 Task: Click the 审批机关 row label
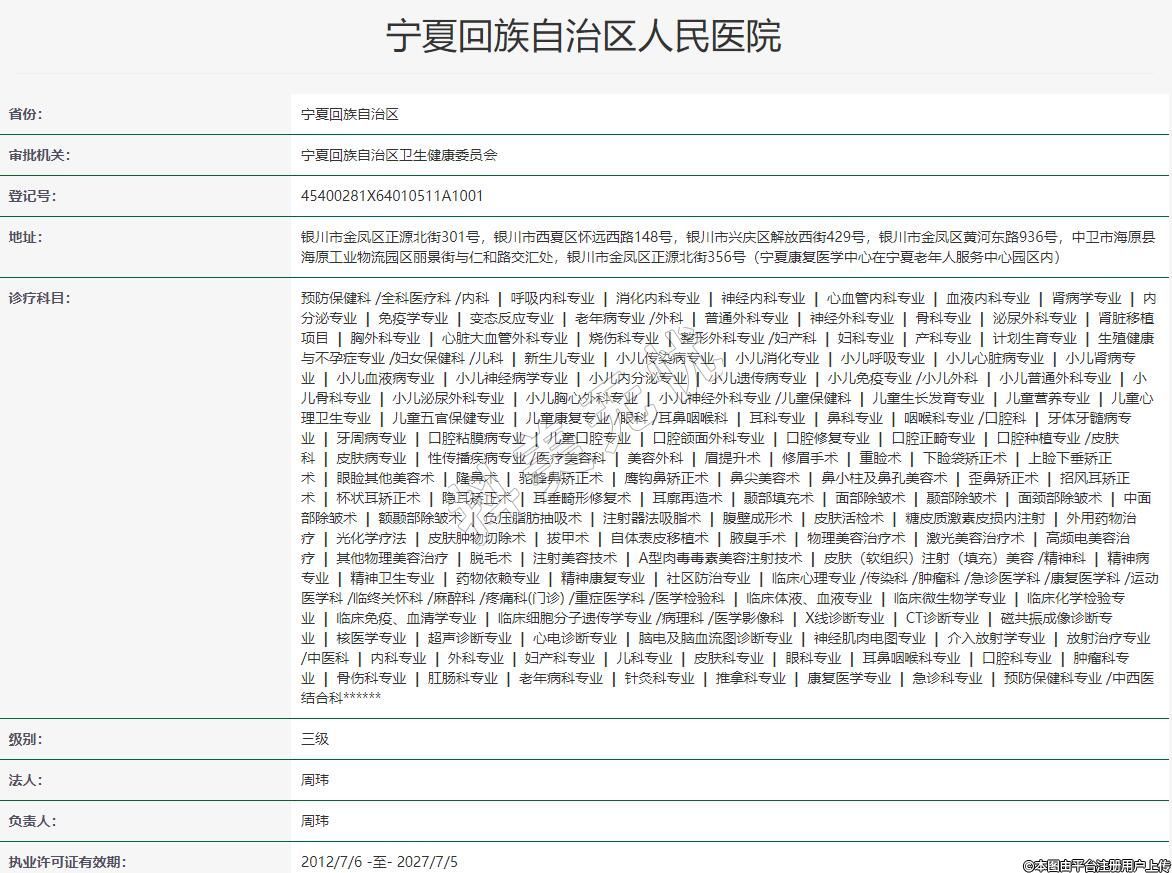[x=40, y=156]
